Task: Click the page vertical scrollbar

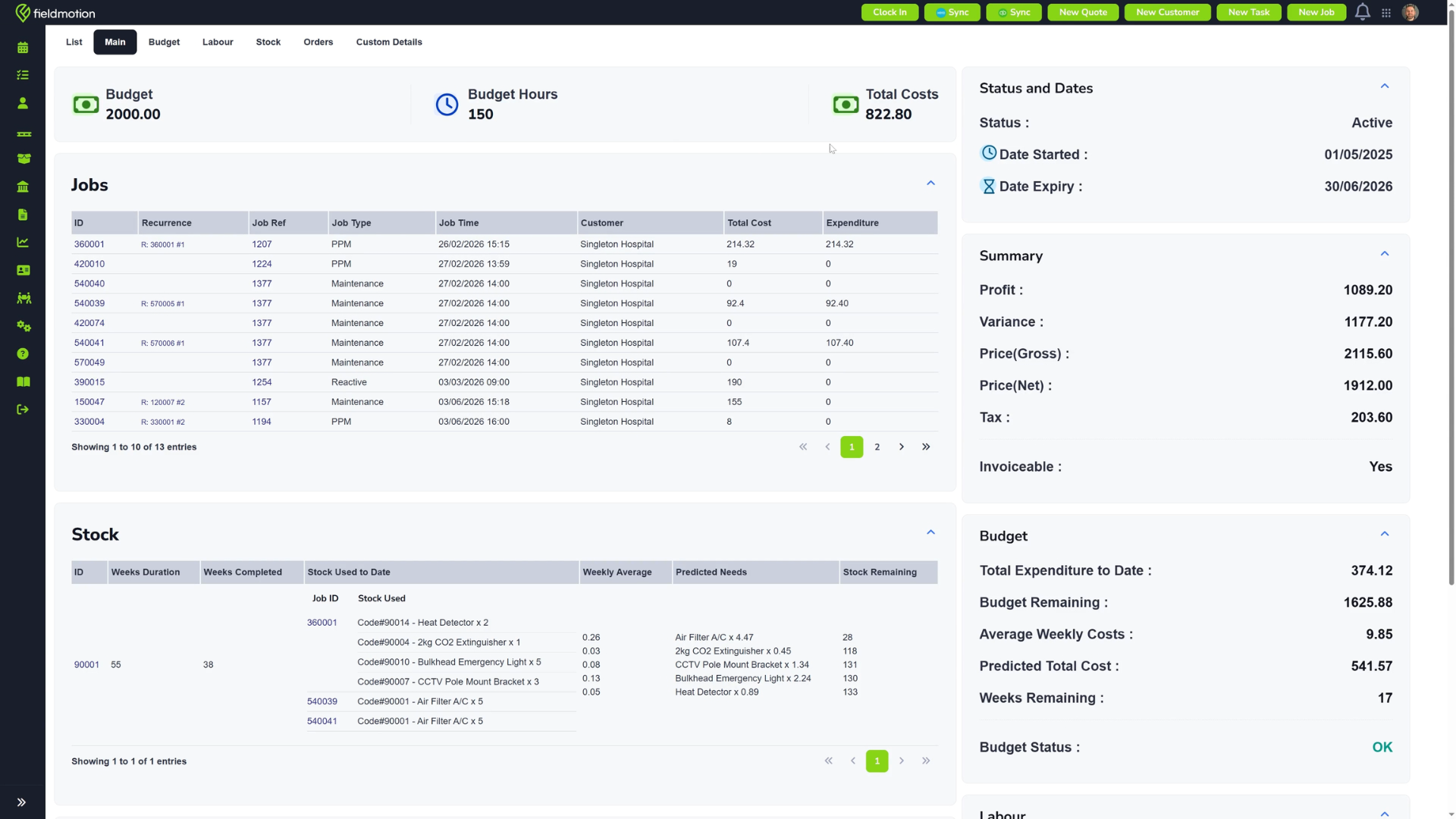Action: pyautogui.click(x=1451, y=303)
